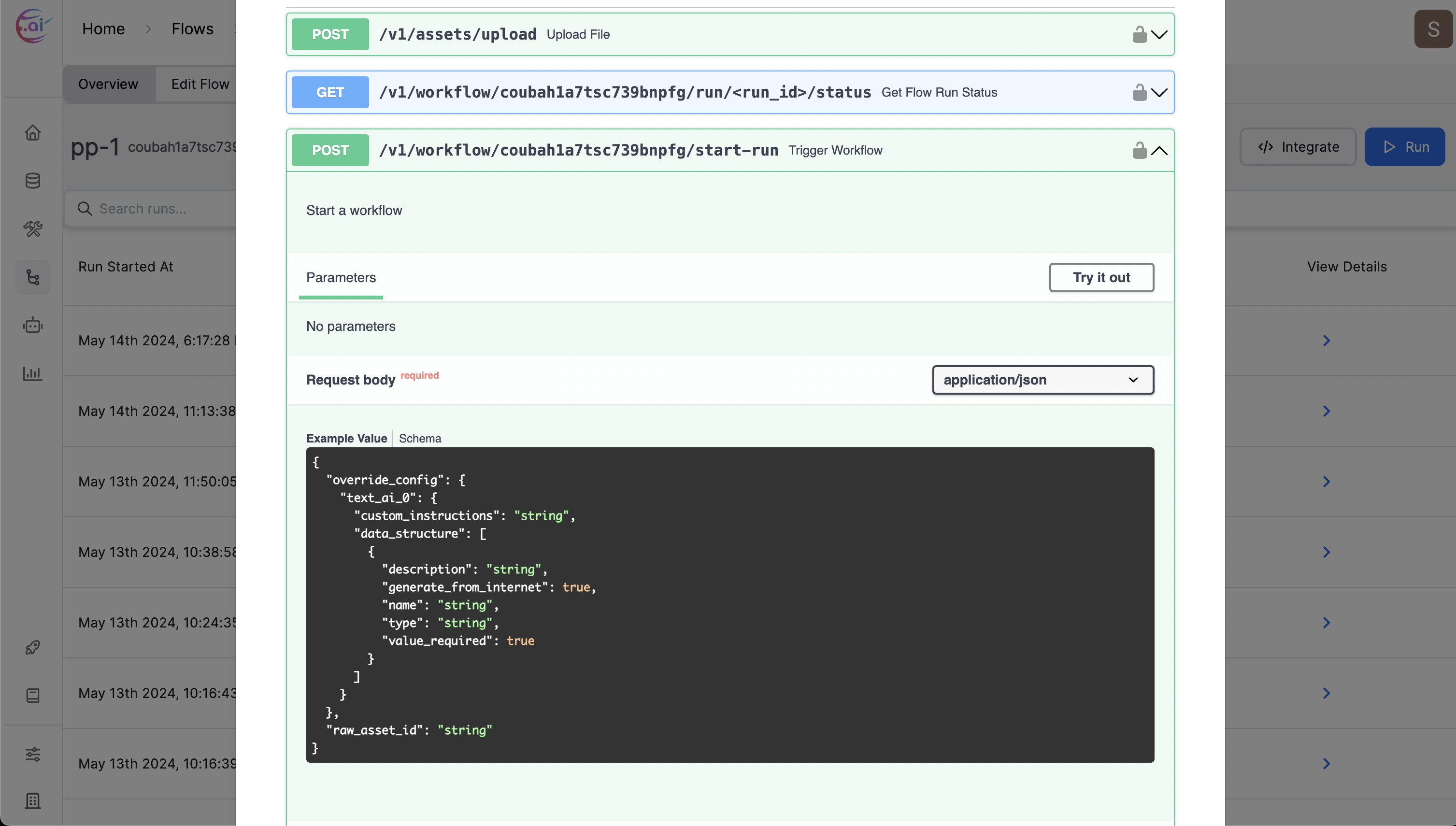Click lock icon on Trigger Workflow endpoint
This screenshot has height=826, width=1456.
point(1140,150)
